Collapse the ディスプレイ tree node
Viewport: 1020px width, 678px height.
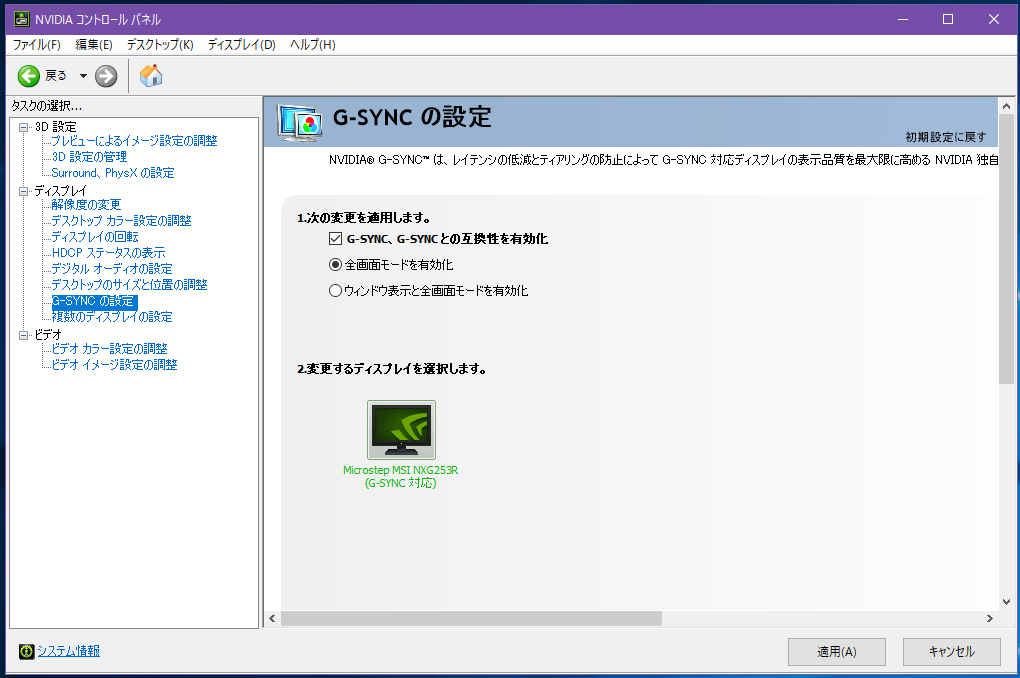[x=24, y=191]
